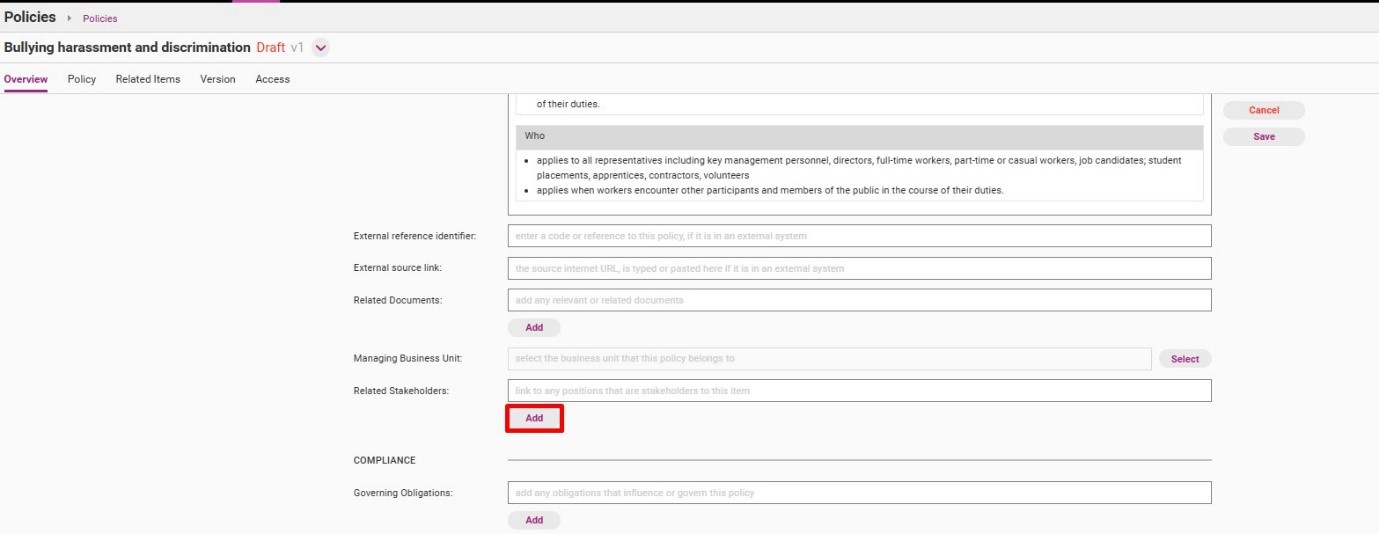Click the Policies page heading
This screenshot has height=534, width=1379.
click(x=30, y=17)
